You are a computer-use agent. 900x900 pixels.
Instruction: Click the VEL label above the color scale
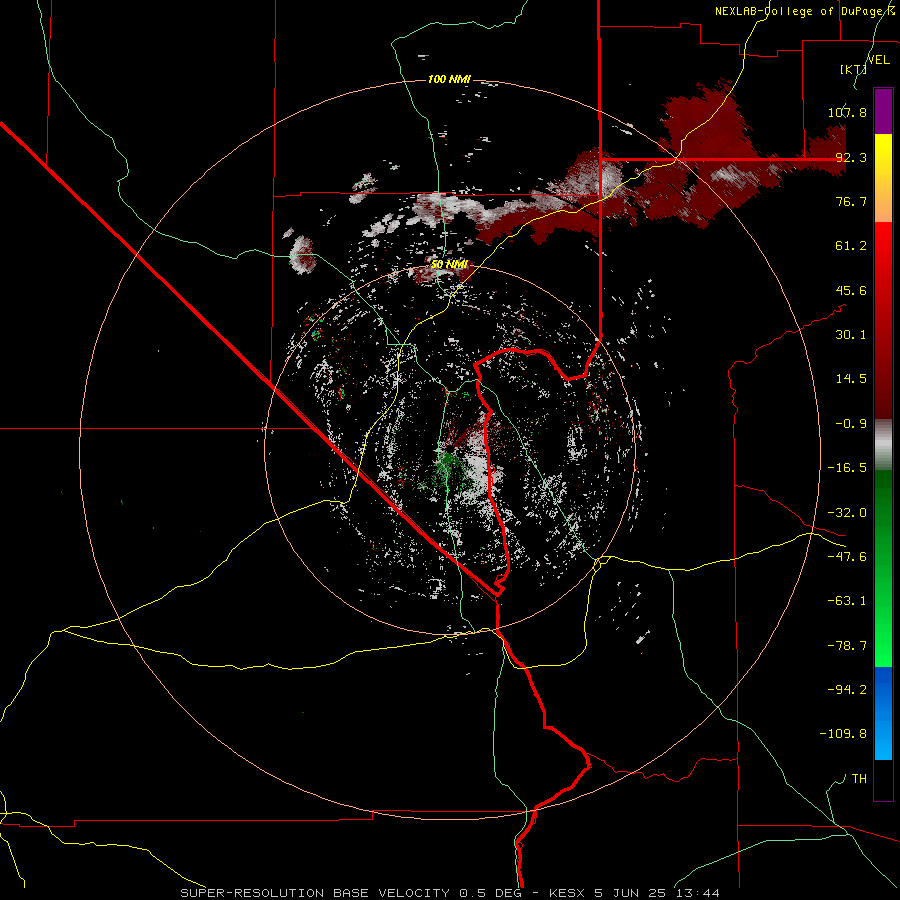tap(879, 60)
